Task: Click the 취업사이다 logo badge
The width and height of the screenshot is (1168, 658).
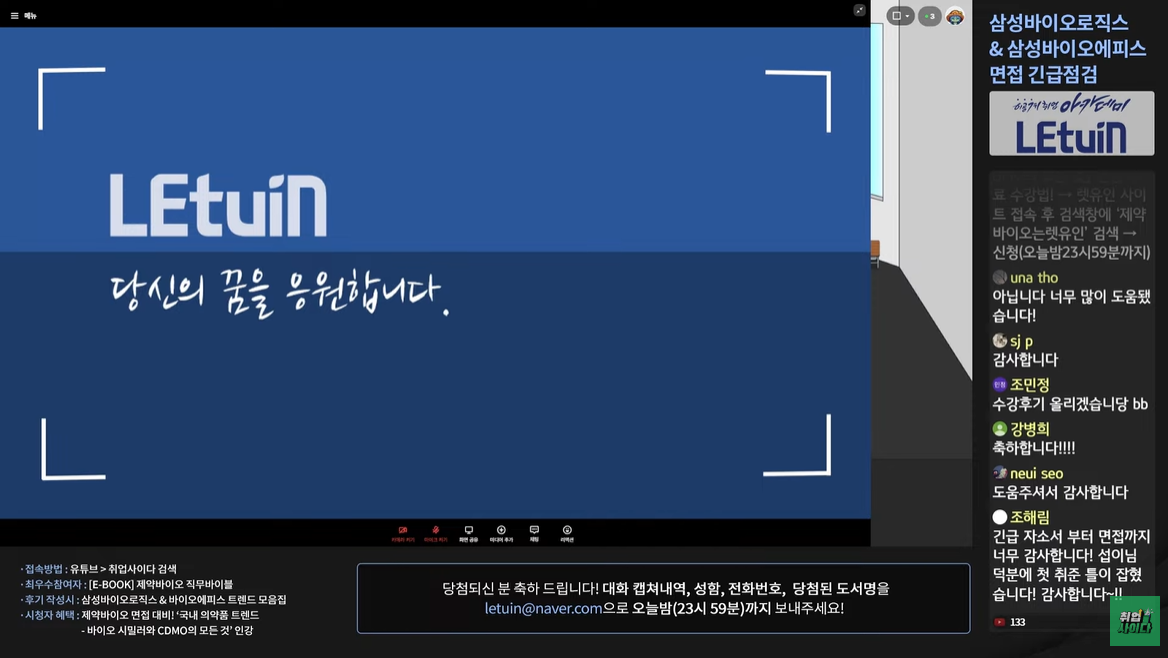Action: (x=1135, y=621)
